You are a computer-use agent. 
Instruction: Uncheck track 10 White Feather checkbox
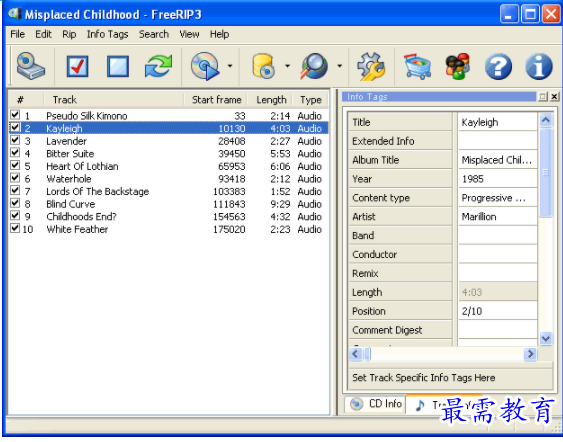pos(15,228)
